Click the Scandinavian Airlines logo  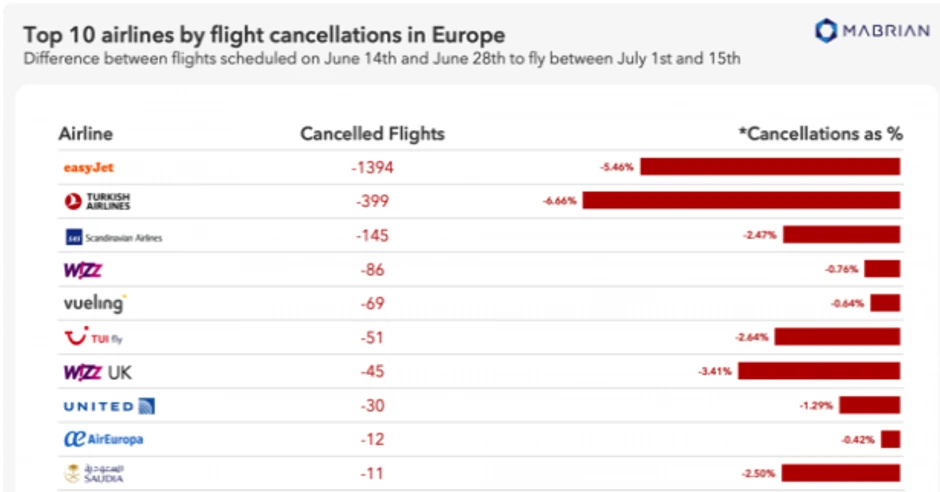112,237
